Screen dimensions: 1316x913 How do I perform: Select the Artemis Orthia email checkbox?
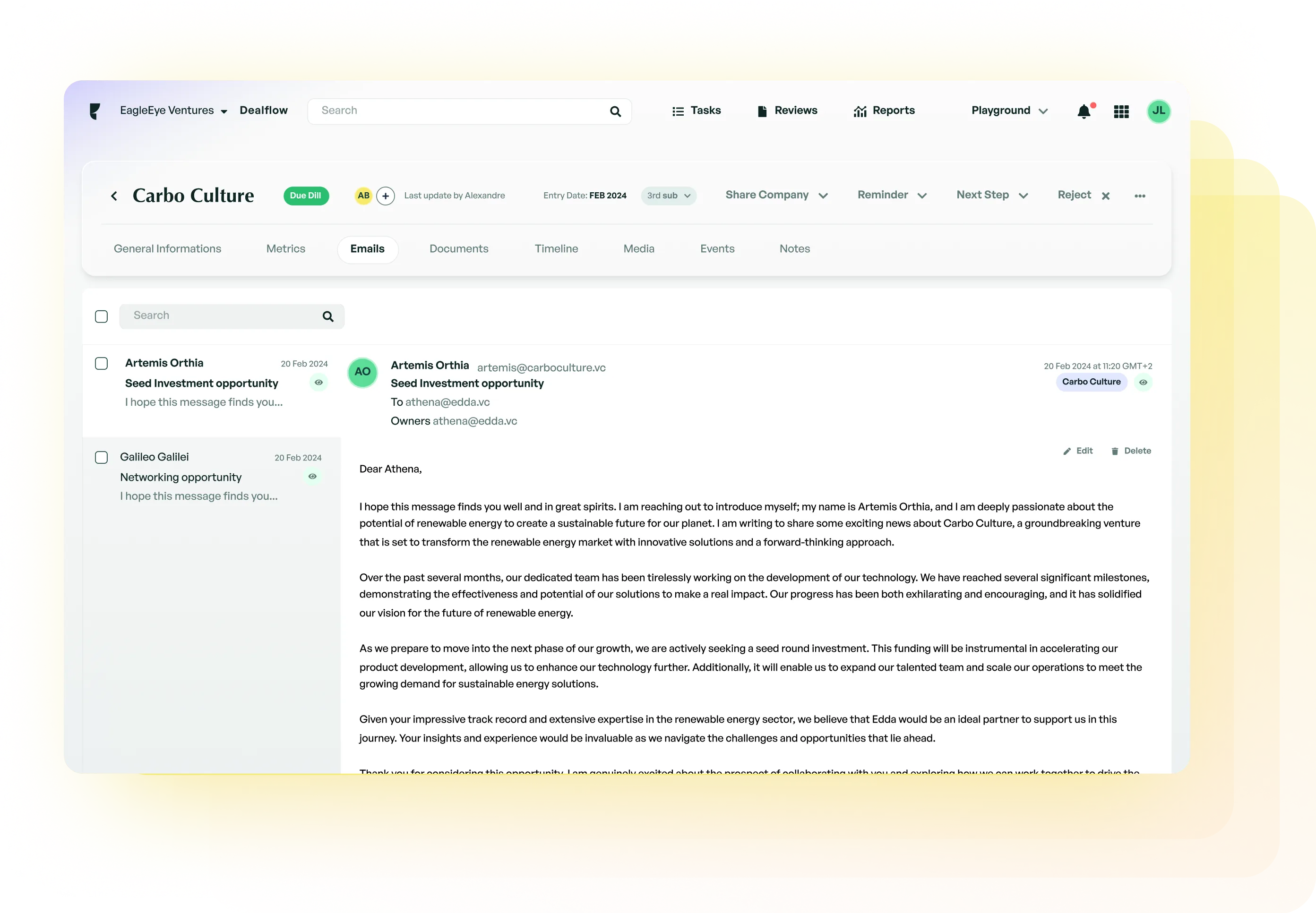pos(101,364)
